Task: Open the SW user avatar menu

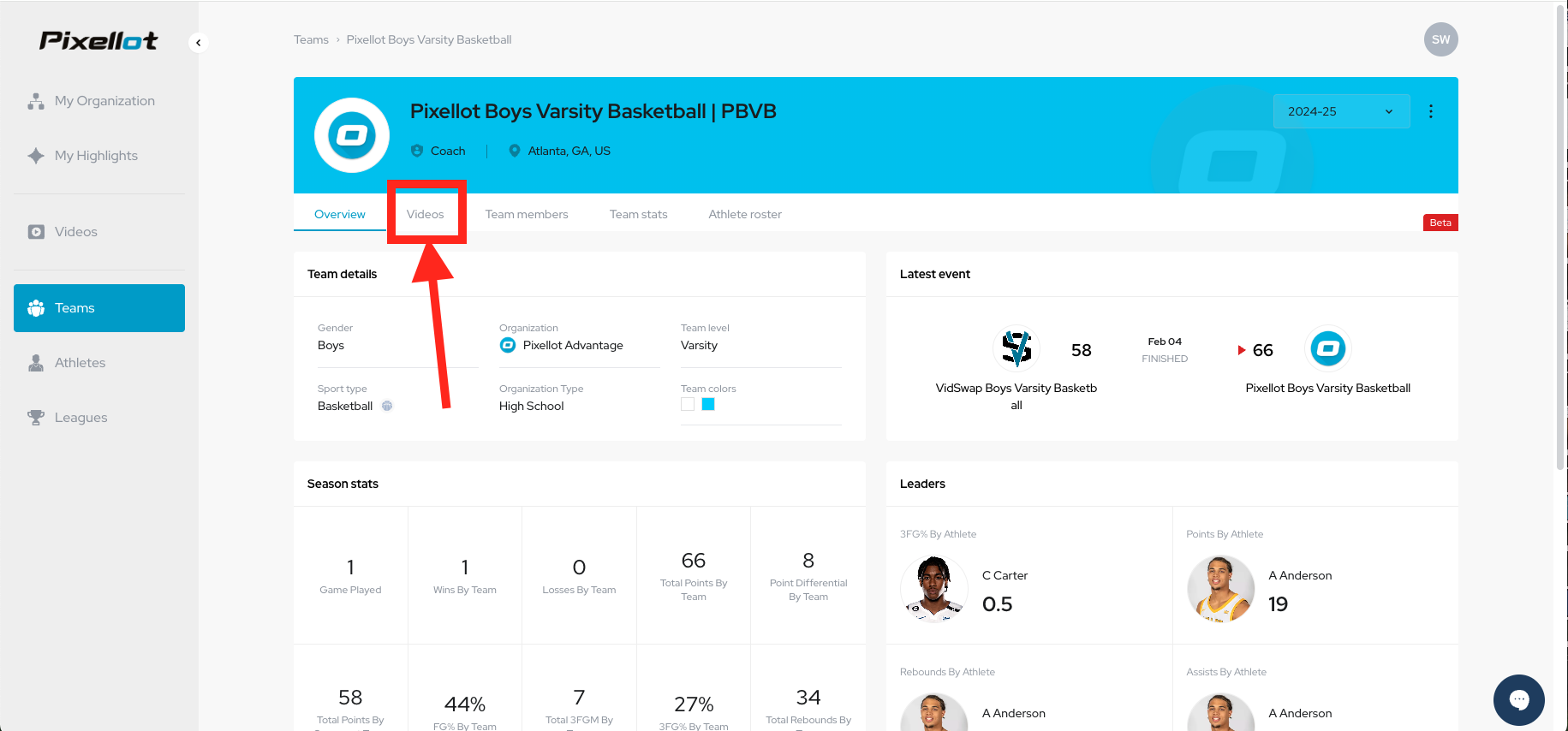Action: 1441,39
